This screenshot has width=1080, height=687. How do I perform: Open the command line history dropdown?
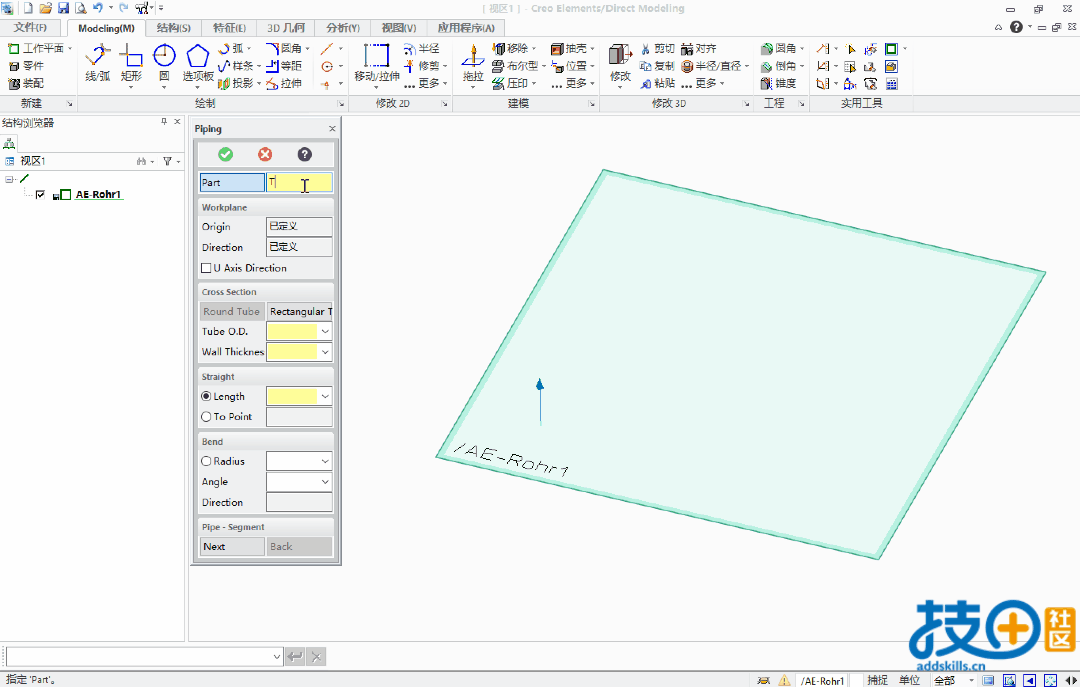coord(277,657)
